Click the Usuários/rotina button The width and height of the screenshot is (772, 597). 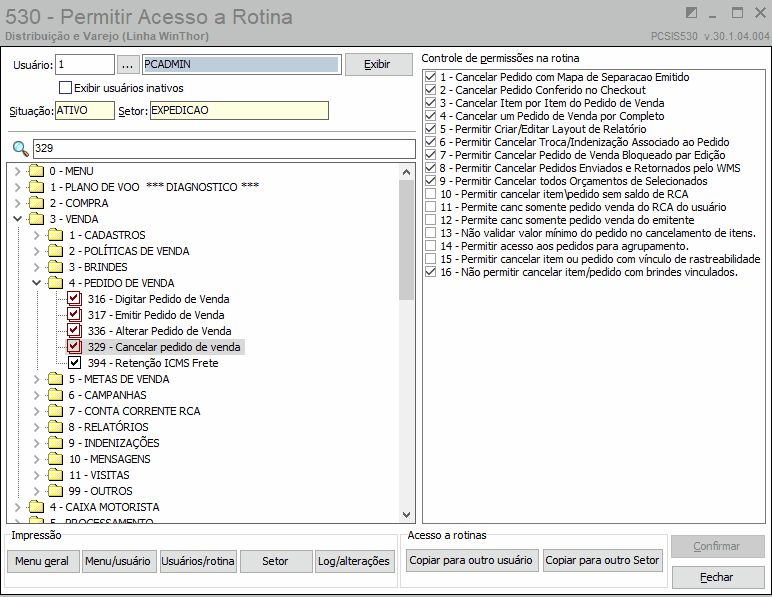198,562
